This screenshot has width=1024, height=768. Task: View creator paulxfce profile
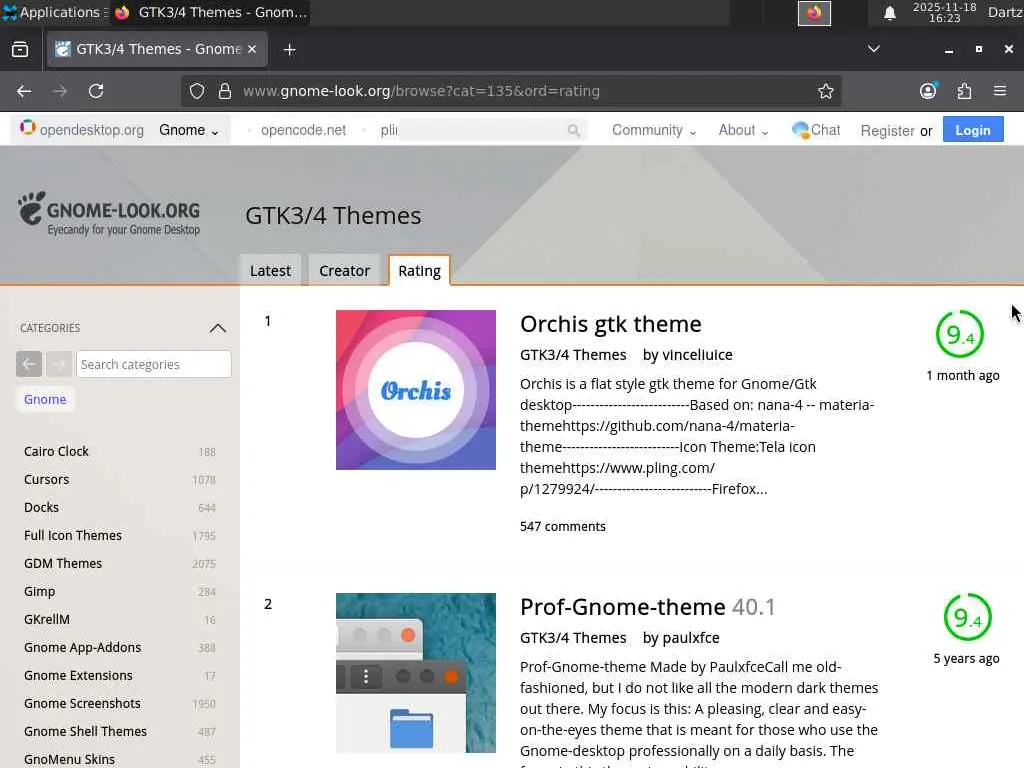pos(690,637)
